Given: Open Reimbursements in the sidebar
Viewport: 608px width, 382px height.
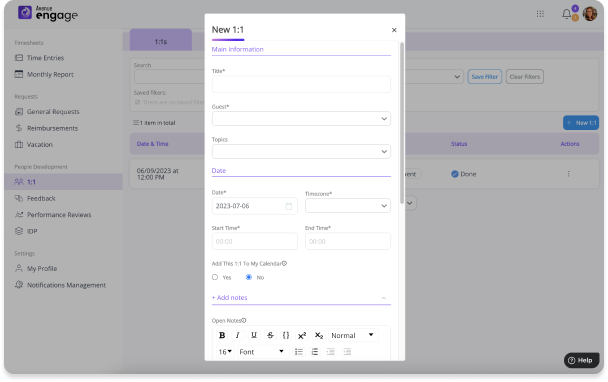Looking at the screenshot, I should [x=52, y=128].
